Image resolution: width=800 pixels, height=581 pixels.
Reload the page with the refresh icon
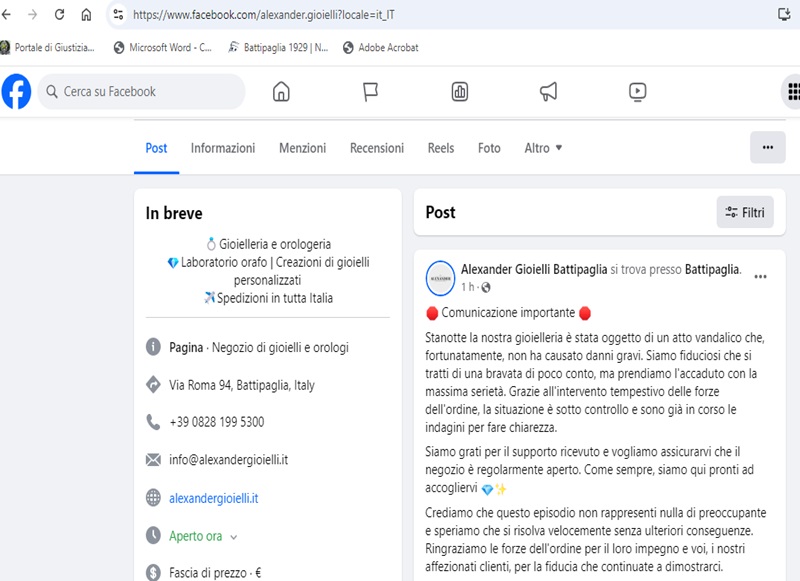(x=59, y=14)
